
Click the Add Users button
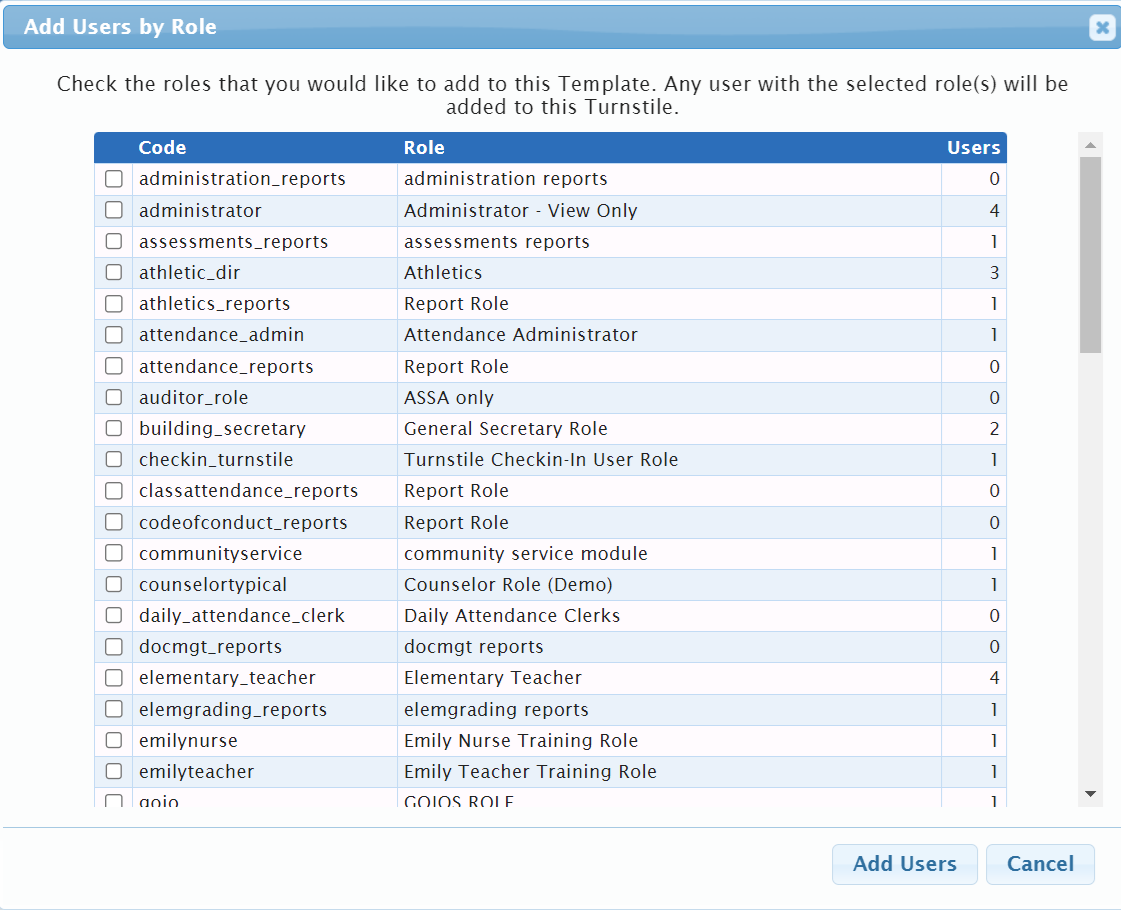pos(904,864)
